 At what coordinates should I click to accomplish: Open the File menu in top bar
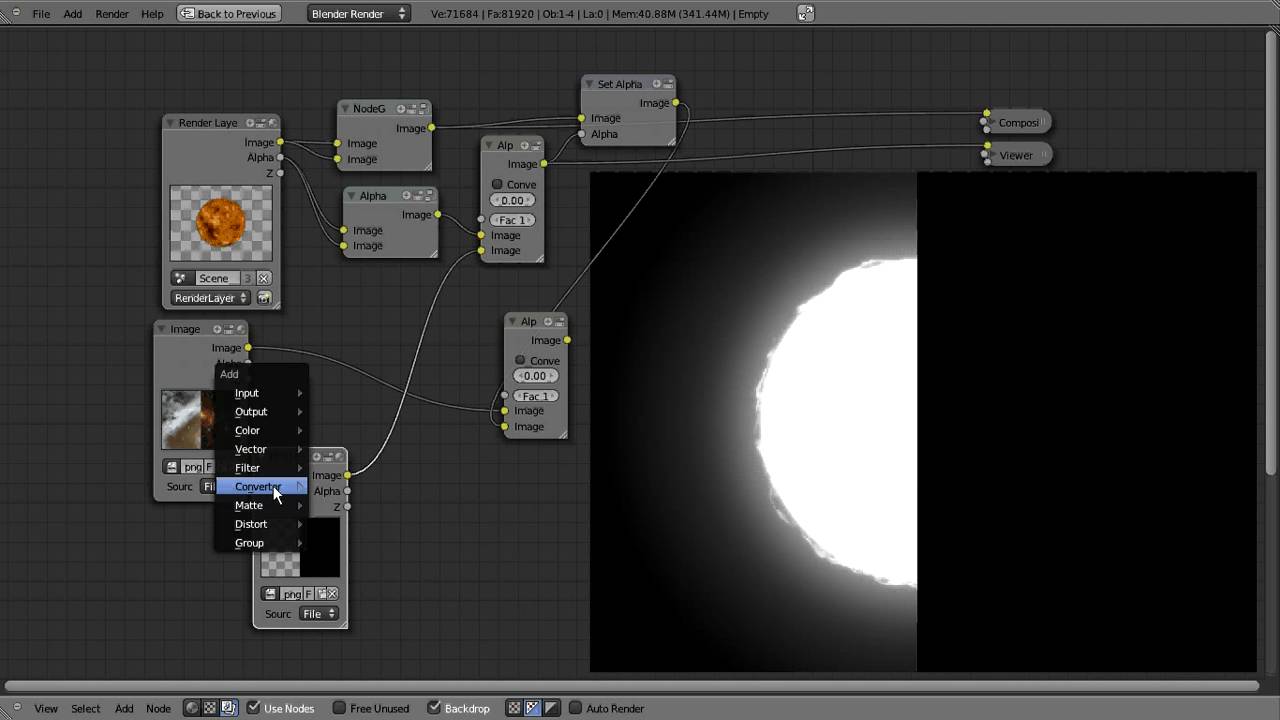point(41,14)
